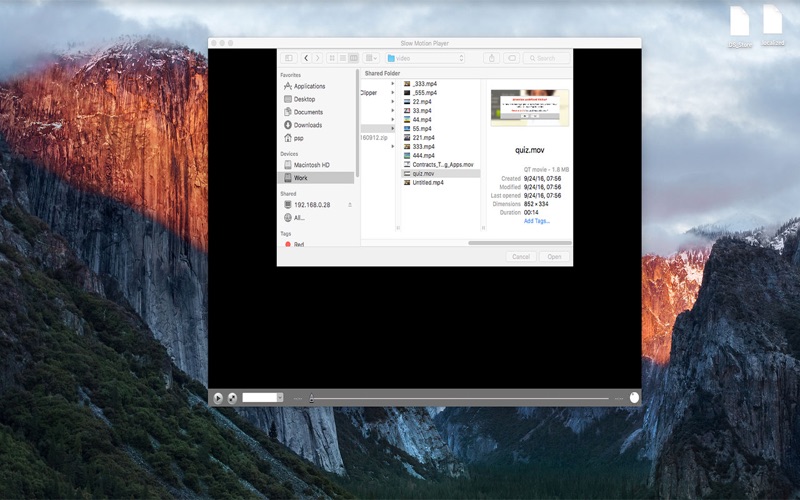
Task: Switch to list view in the file dialog
Action: 343,58
